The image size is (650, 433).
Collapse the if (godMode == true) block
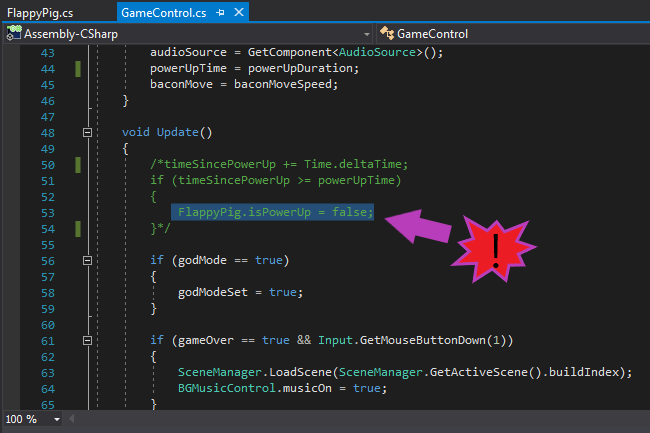pyautogui.click(x=87, y=261)
